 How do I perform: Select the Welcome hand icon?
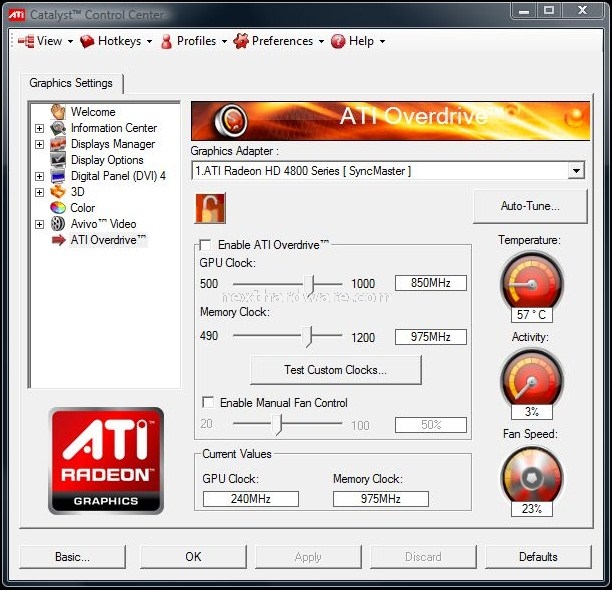click(x=58, y=112)
